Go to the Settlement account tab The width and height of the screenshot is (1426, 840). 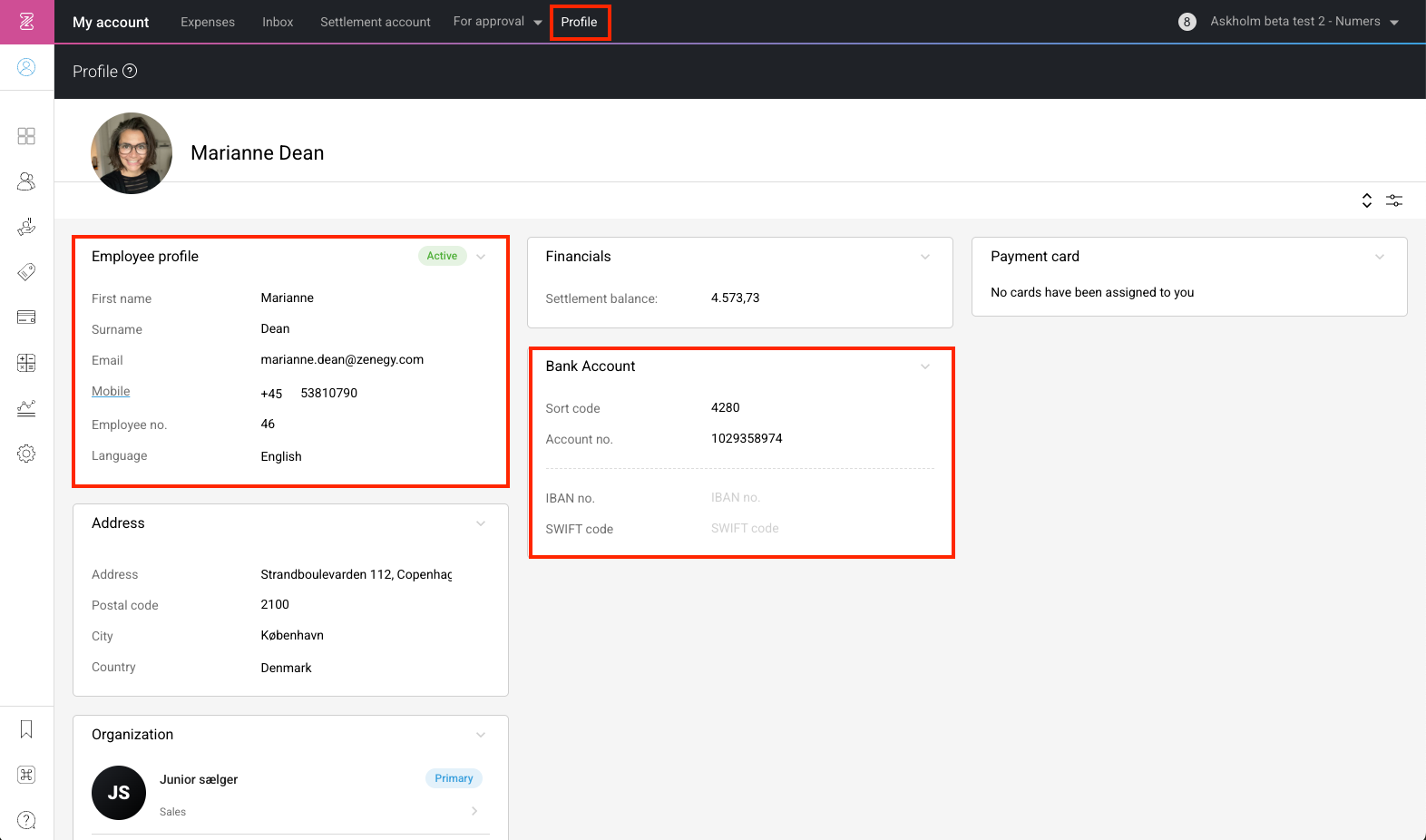coord(376,22)
